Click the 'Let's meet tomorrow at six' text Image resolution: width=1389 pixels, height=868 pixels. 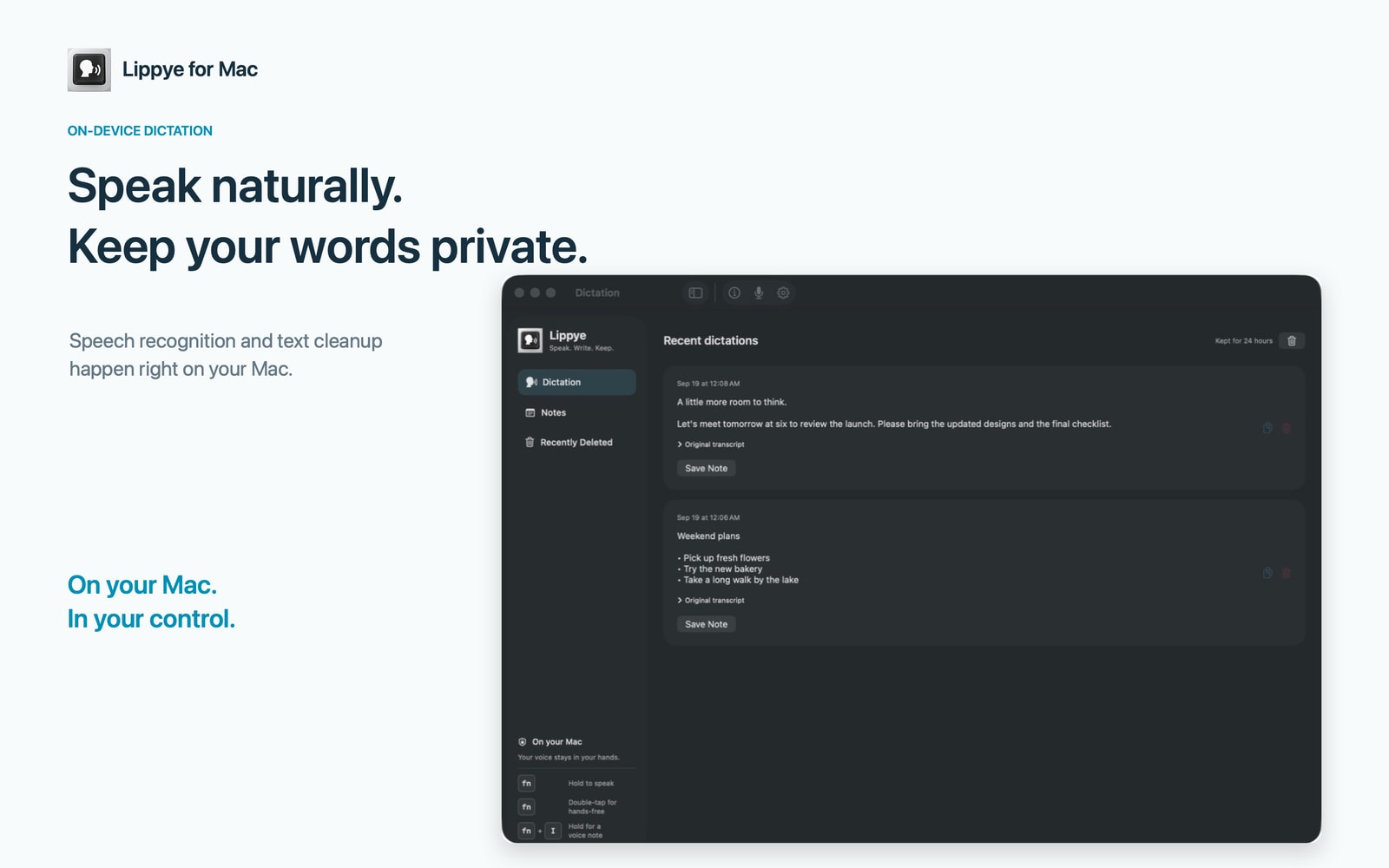point(894,424)
